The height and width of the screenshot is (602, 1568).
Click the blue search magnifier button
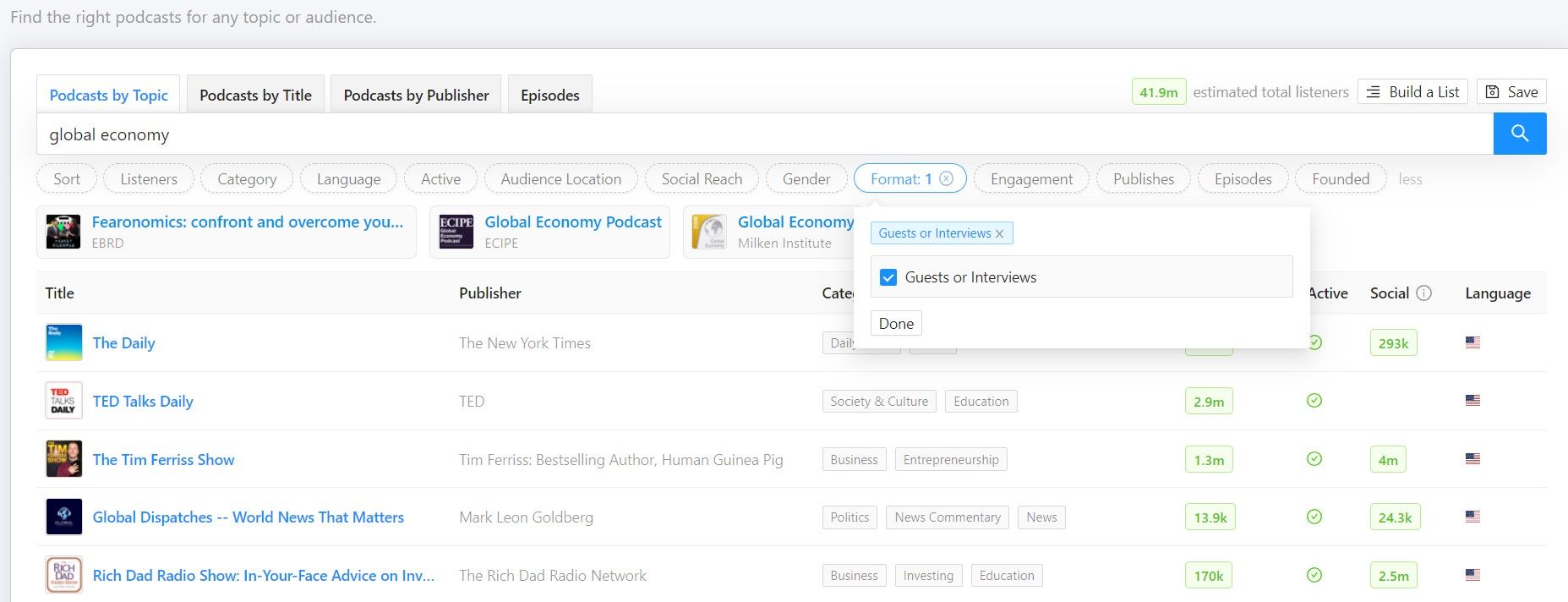pyautogui.click(x=1520, y=134)
